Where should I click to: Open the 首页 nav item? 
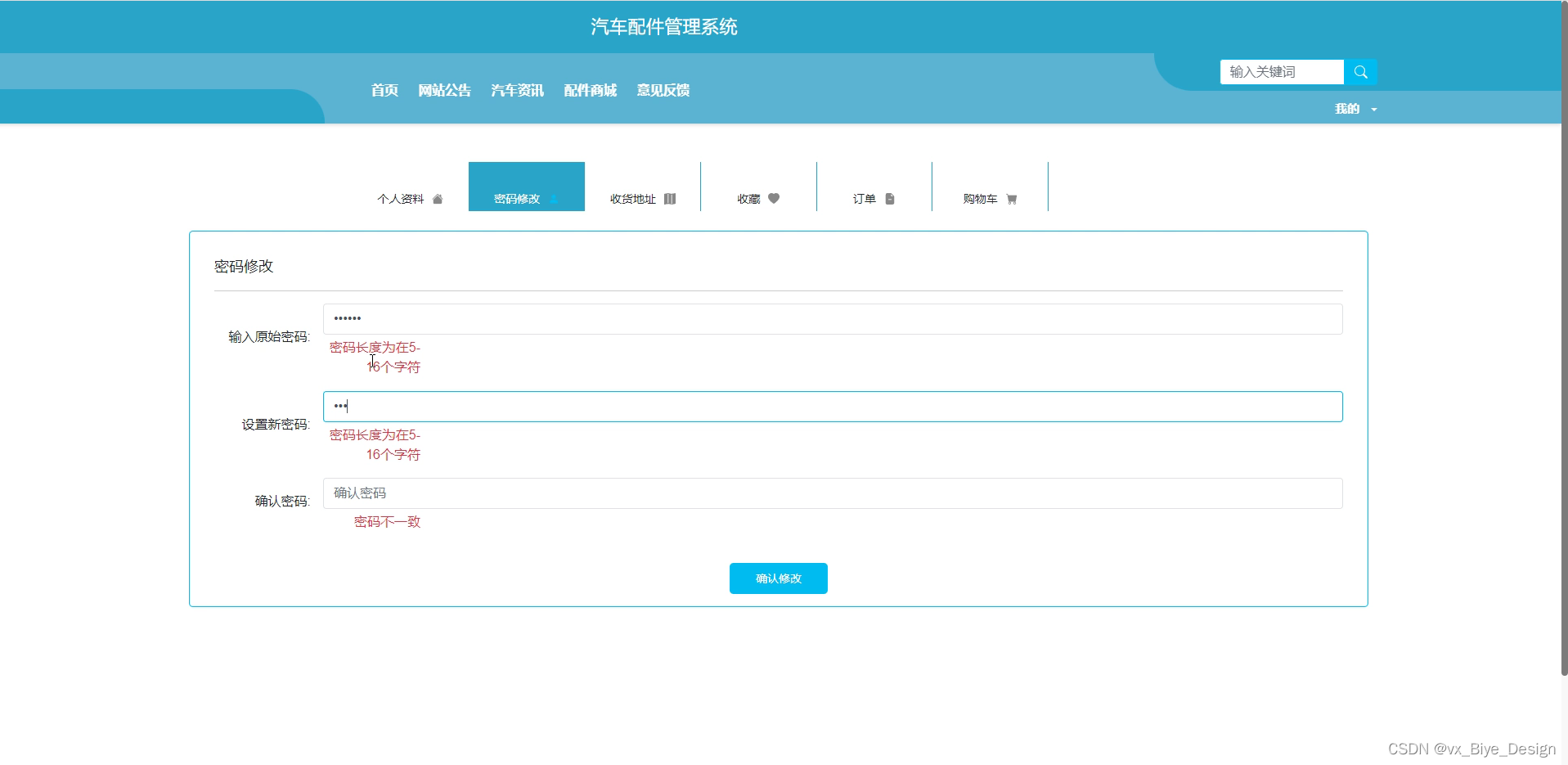(384, 90)
